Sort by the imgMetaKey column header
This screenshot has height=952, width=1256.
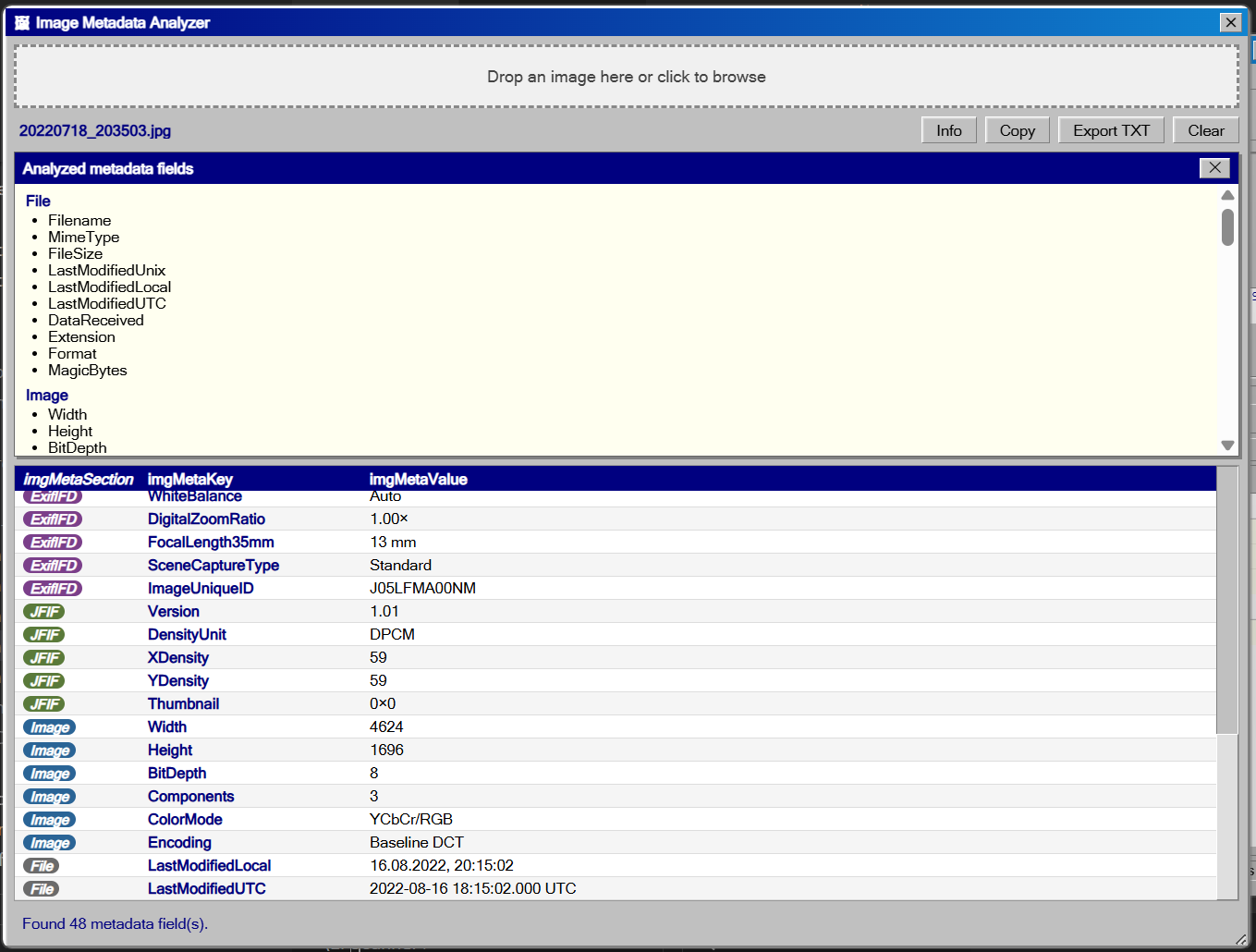[x=190, y=479]
